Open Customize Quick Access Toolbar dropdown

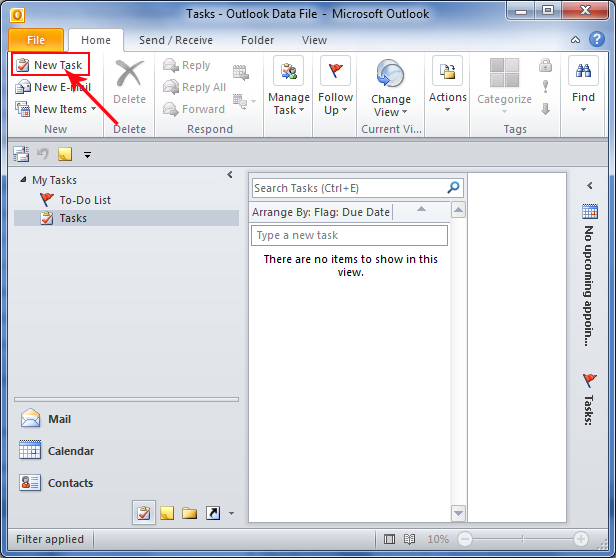87,155
